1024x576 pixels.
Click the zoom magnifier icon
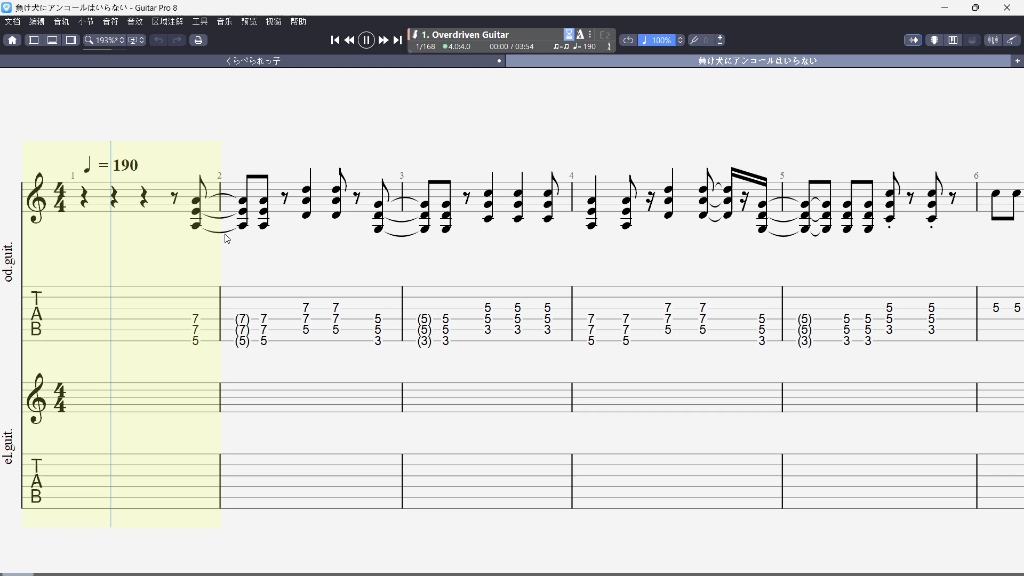[89, 40]
